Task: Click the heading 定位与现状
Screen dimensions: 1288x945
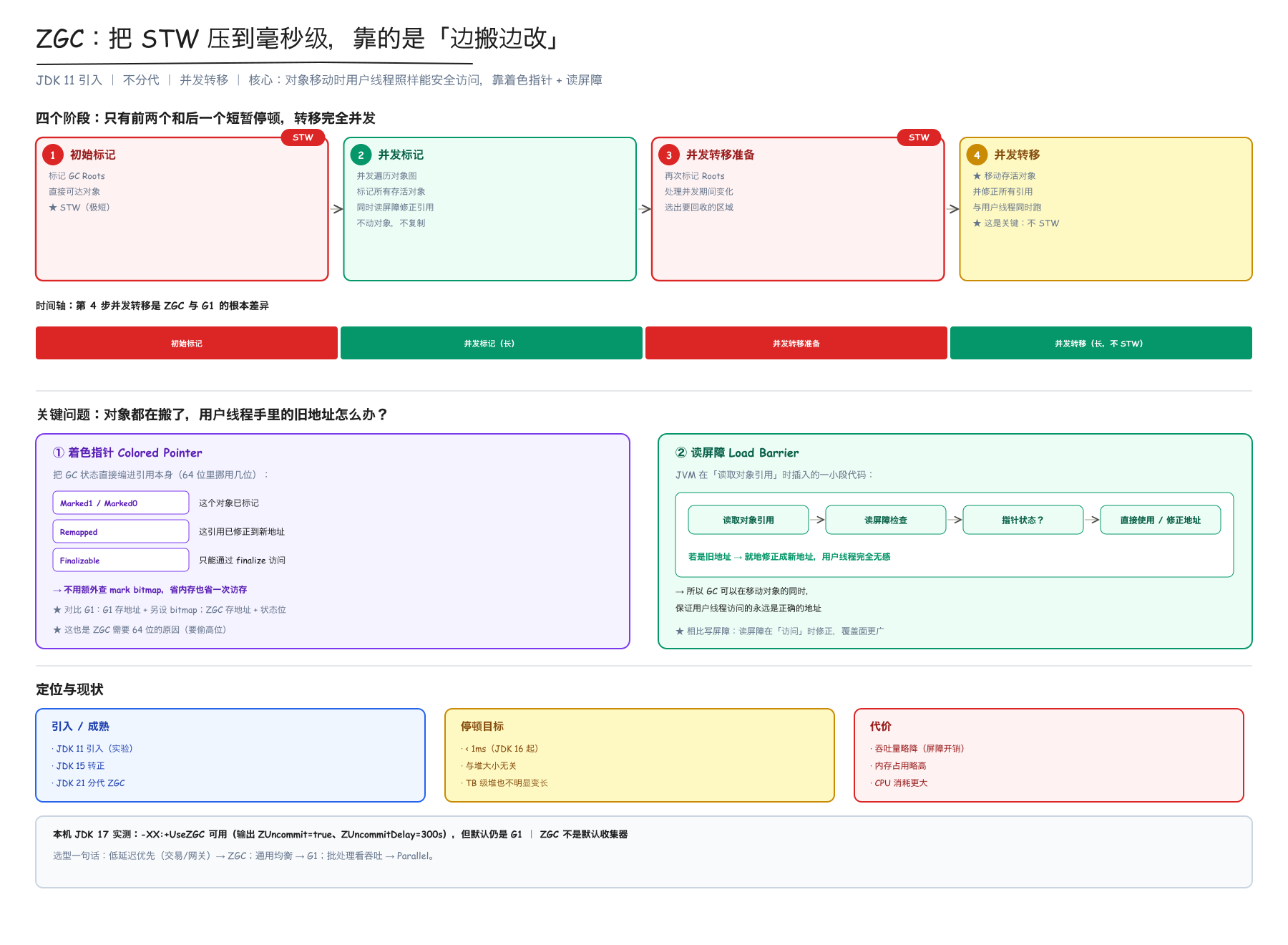Action: tap(69, 689)
